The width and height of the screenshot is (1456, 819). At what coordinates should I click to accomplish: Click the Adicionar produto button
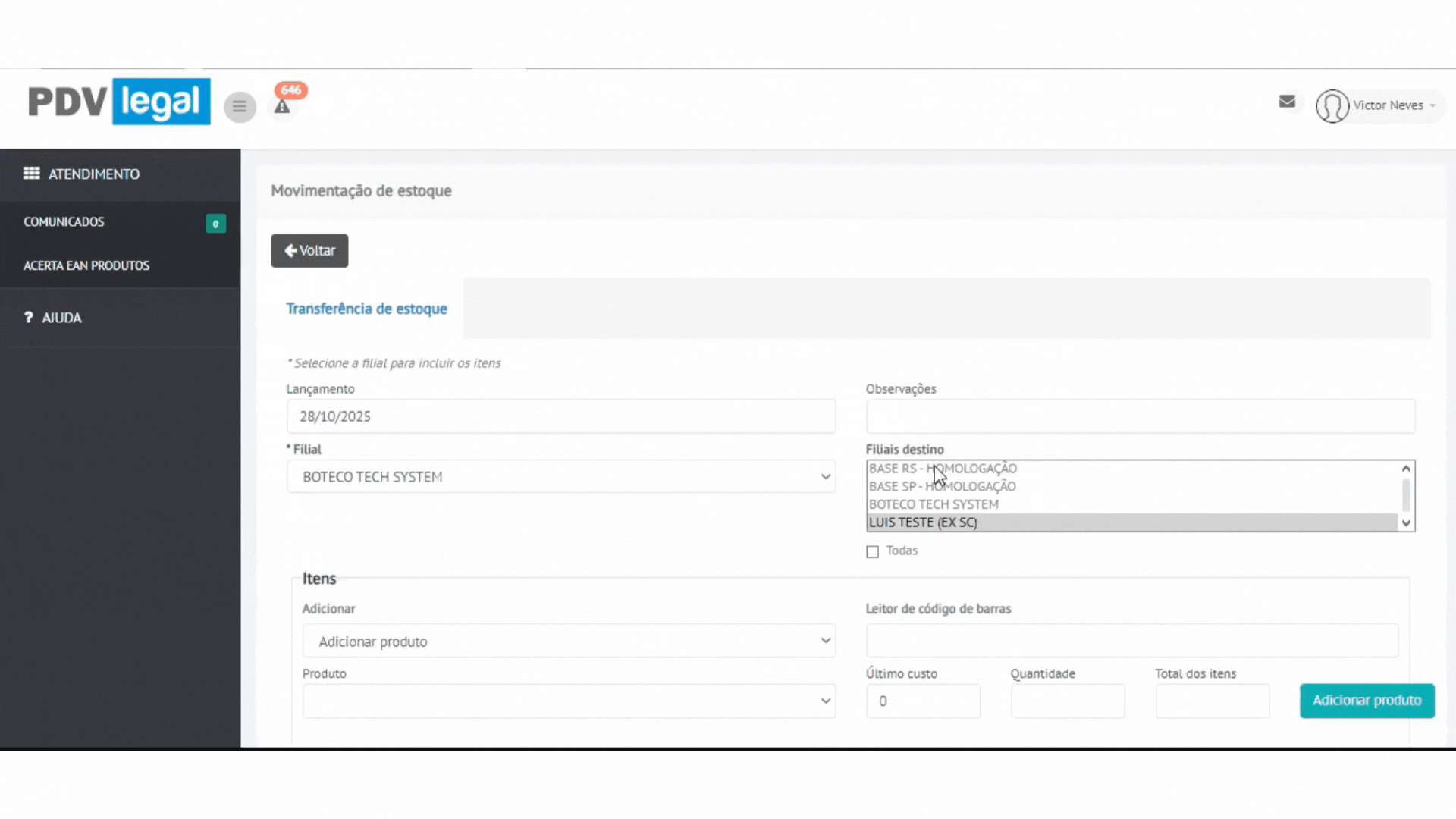1366,701
